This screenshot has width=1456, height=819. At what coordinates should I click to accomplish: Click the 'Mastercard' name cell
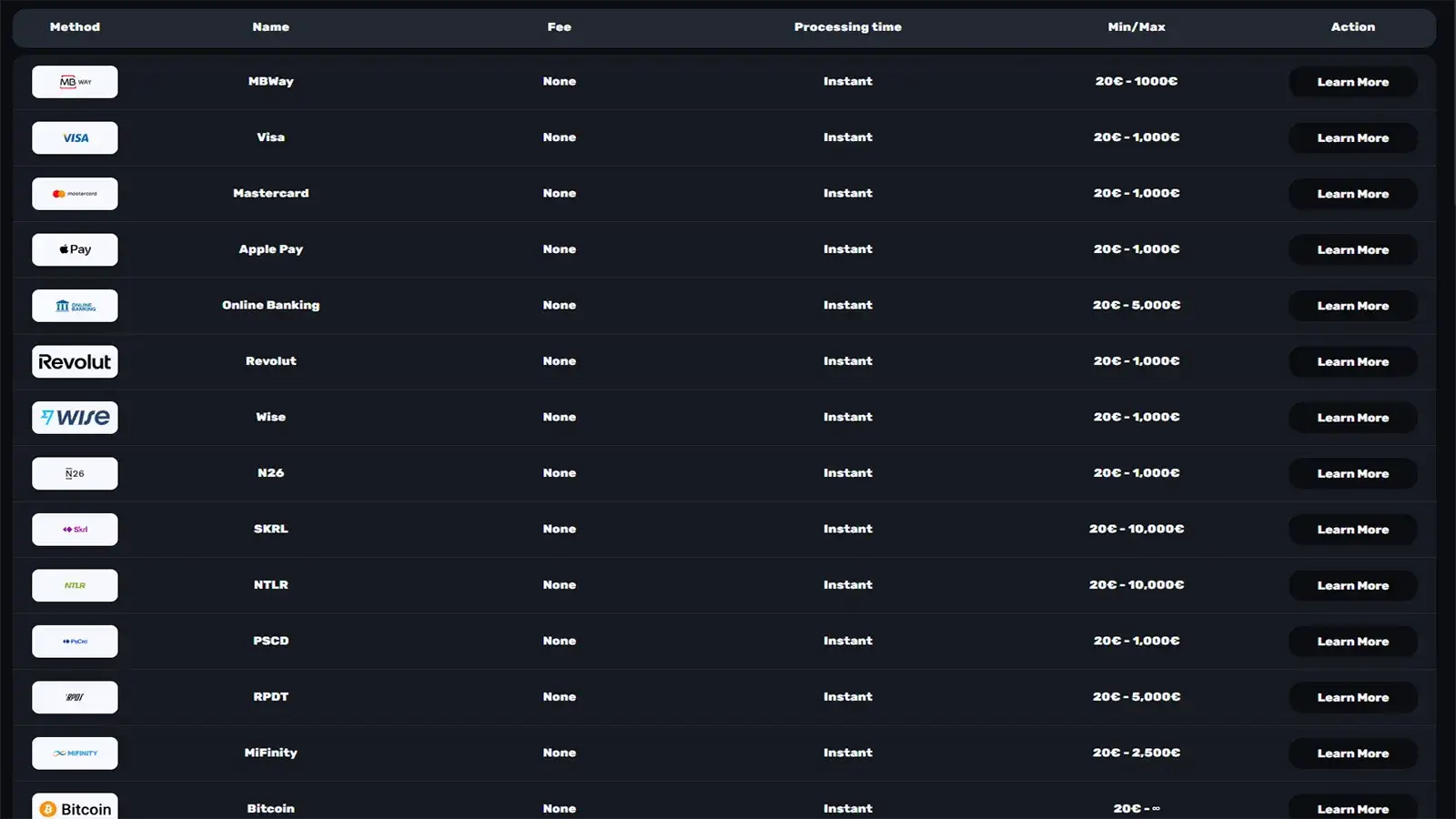271,193
